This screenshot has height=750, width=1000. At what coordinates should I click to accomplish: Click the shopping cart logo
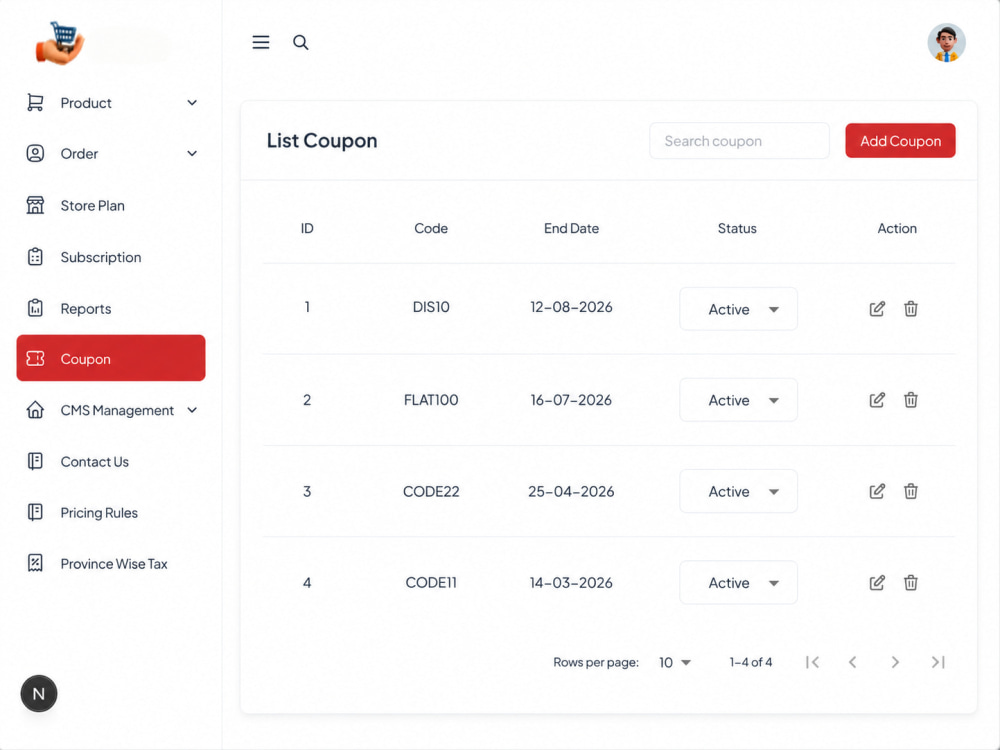60,43
